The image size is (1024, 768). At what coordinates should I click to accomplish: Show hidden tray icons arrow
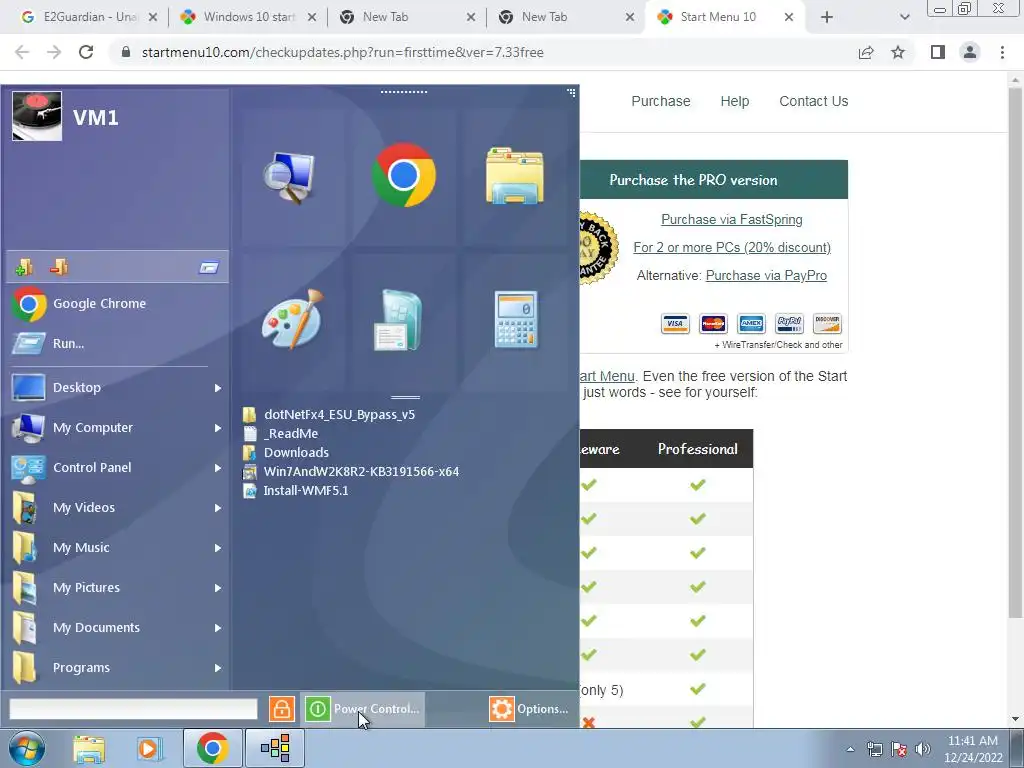[850, 749]
